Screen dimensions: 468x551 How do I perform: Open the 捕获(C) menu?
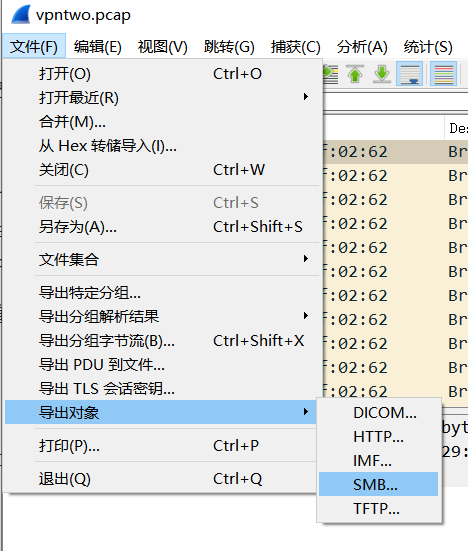pyautogui.click(x=295, y=46)
